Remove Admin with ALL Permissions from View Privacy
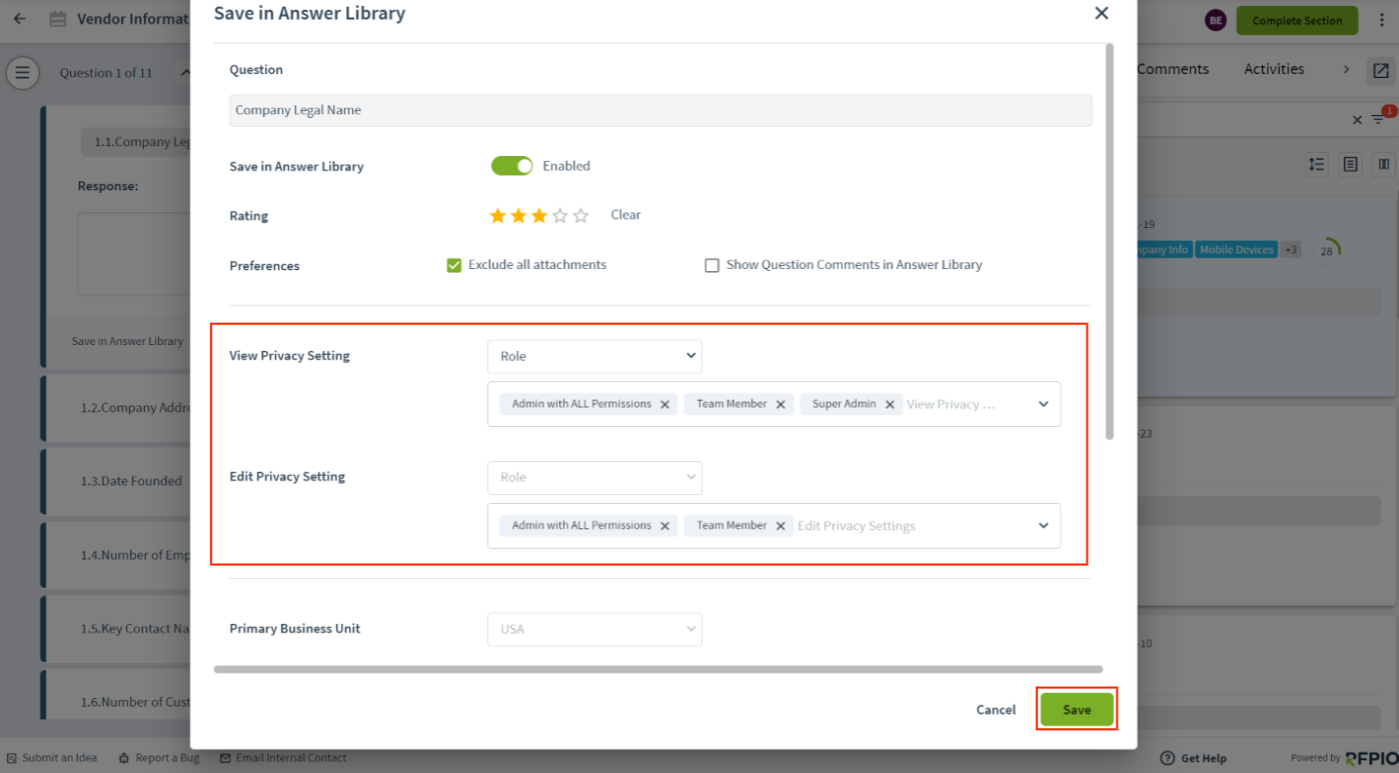 (x=665, y=404)
